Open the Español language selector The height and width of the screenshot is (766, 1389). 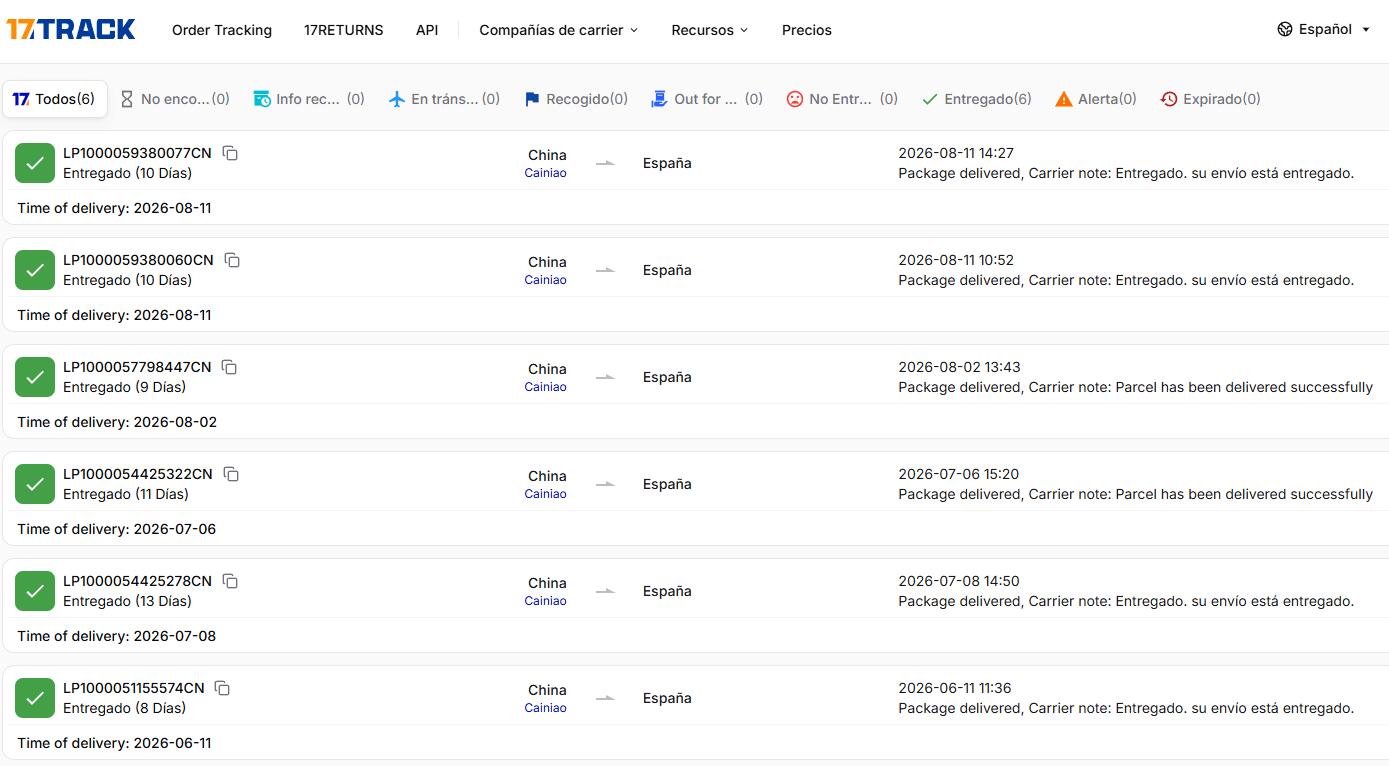point(1324,29)
